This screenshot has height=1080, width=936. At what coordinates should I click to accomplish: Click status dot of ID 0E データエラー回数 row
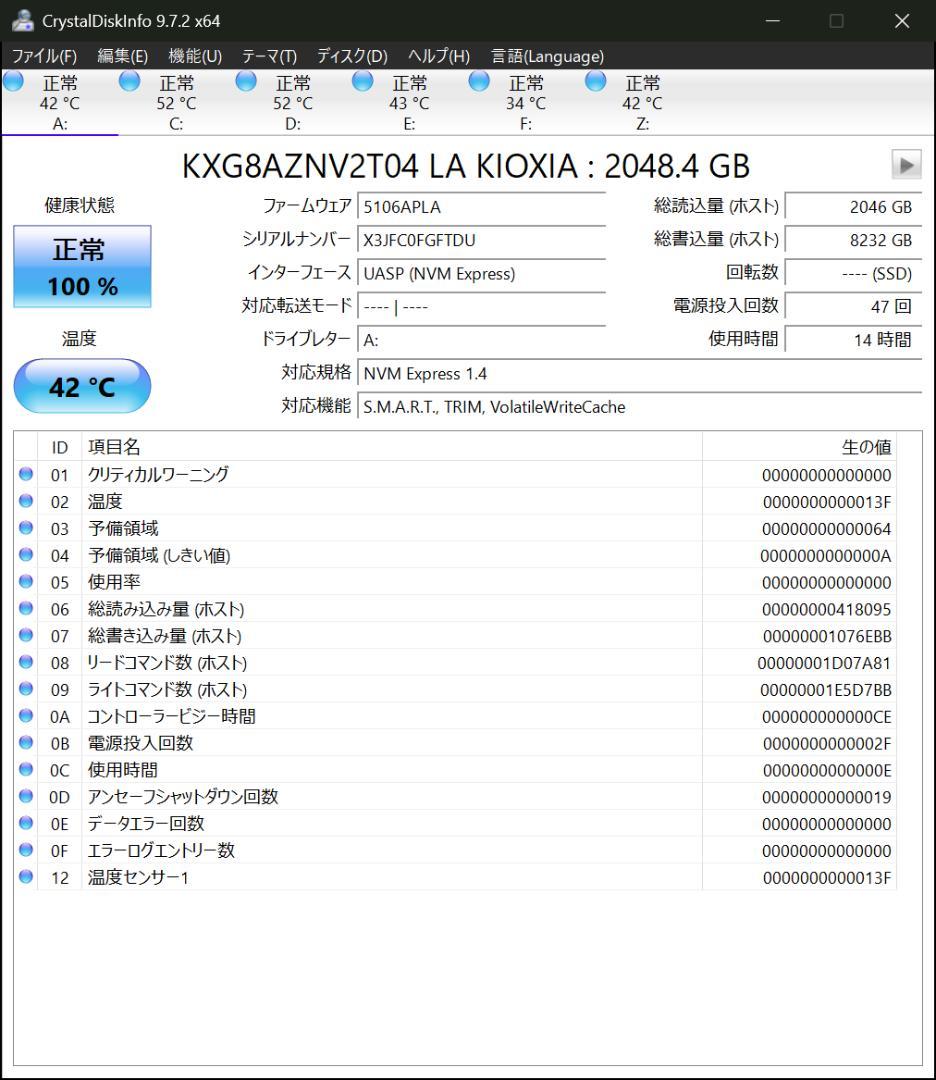26,823
